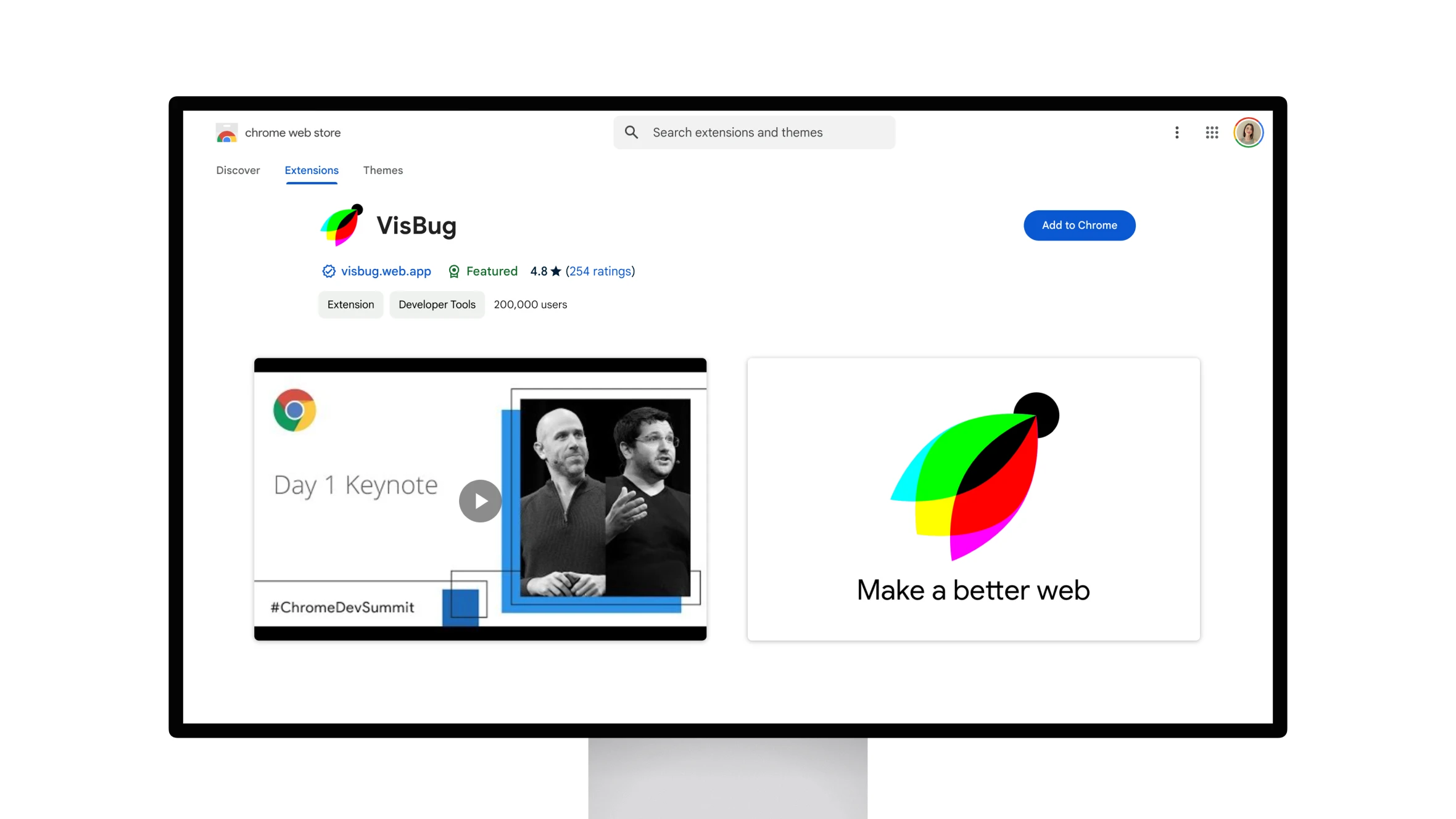Switch to the Themes tab
Viewport: 1456px width, 819px height.
(x=382, y=169)
